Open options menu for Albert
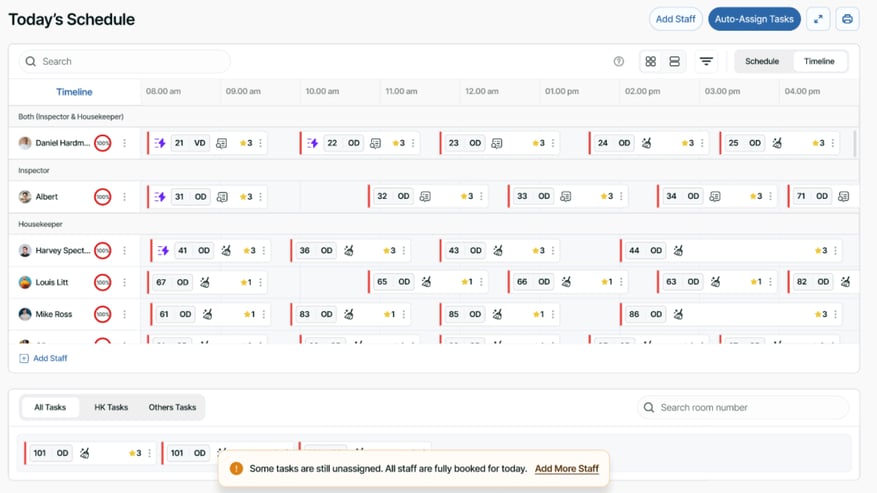 pos(125,197)
